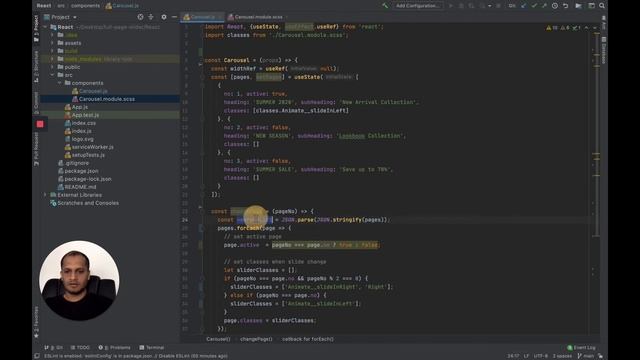Open Git history clock icon
Image resolution: width=640 pixels, height=360 pixels.
(x=555, y=6)
